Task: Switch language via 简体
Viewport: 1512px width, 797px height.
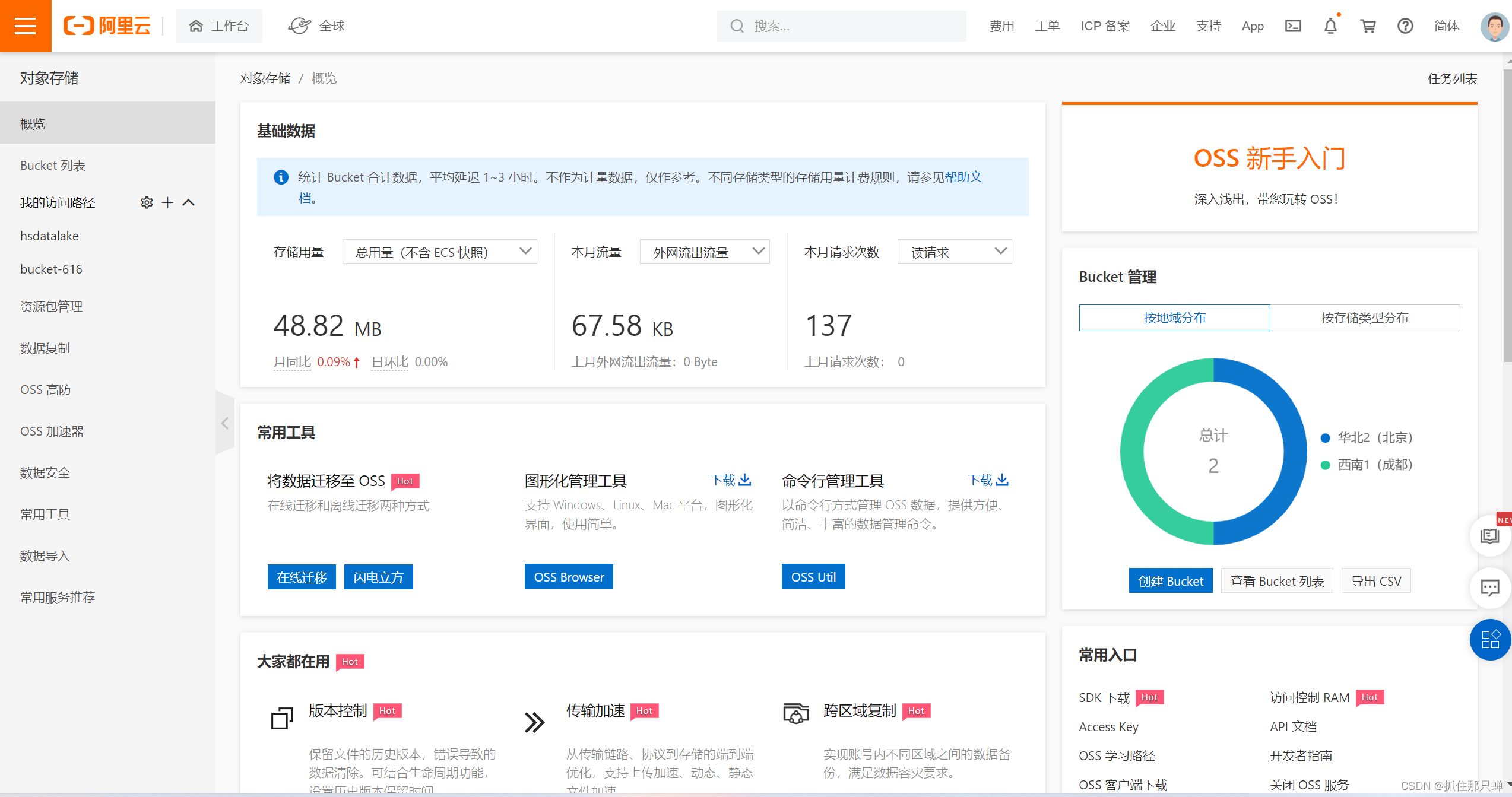Action: 1446,26
